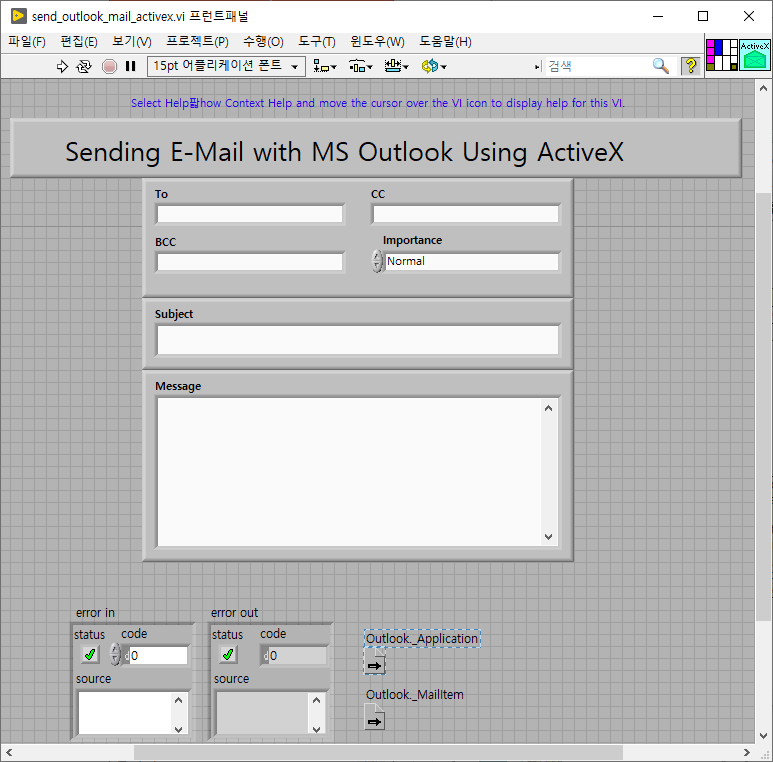Click the Run arrow button
This screenshot has width=773, height=762.
coord(62,66)
